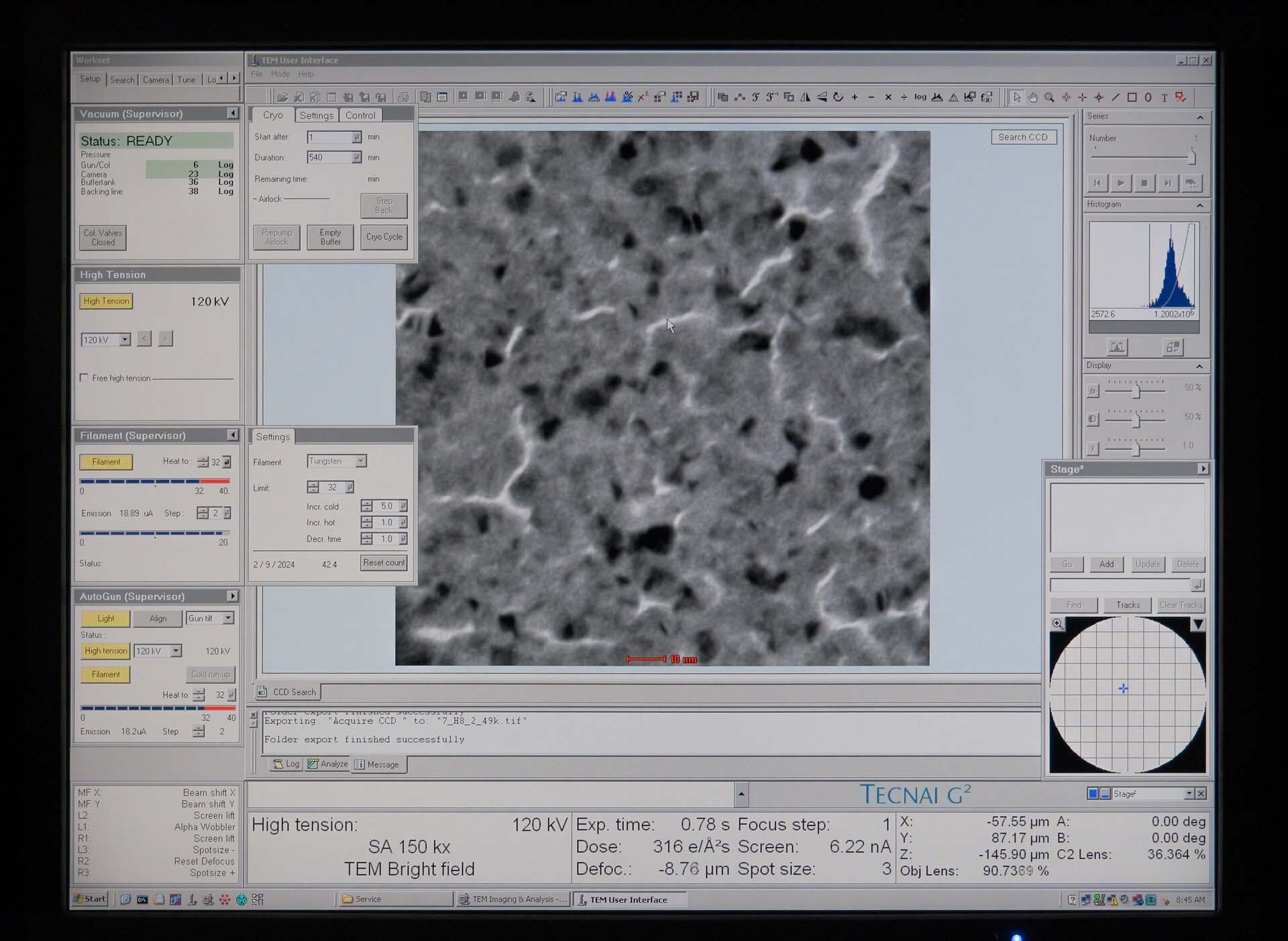
Task: Click the circular stage position map
Action: coord(1128,695)
